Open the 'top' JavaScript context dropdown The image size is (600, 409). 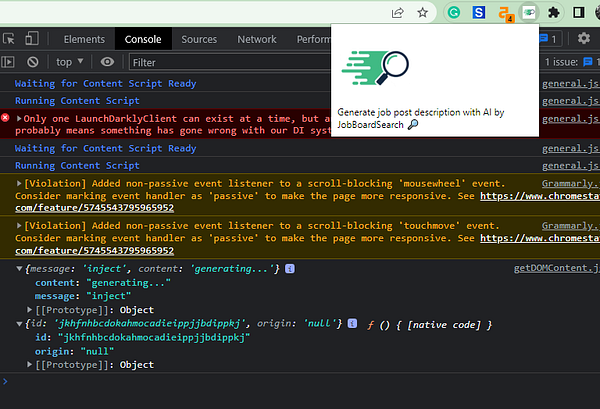(68, 62)
